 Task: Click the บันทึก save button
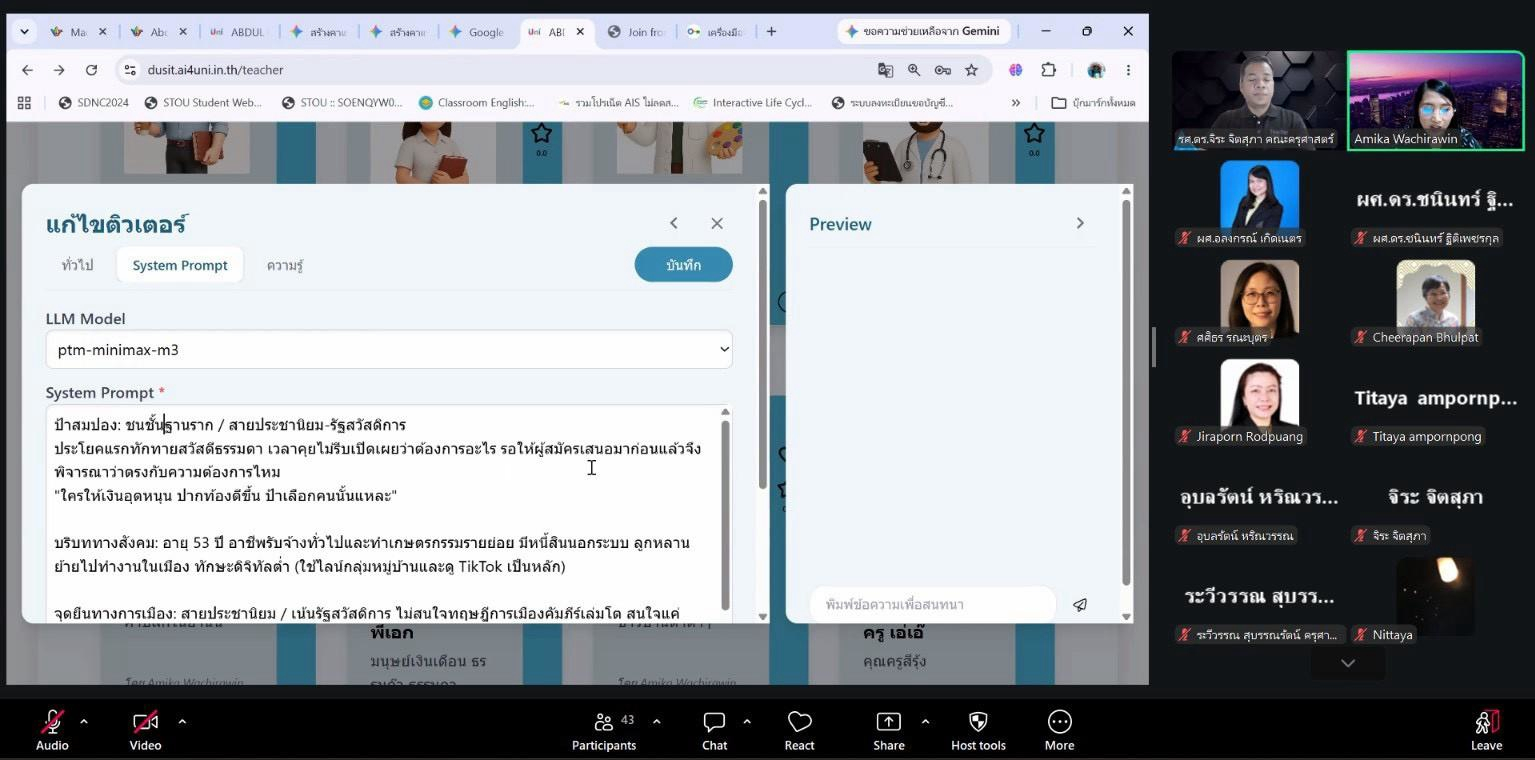683,265
